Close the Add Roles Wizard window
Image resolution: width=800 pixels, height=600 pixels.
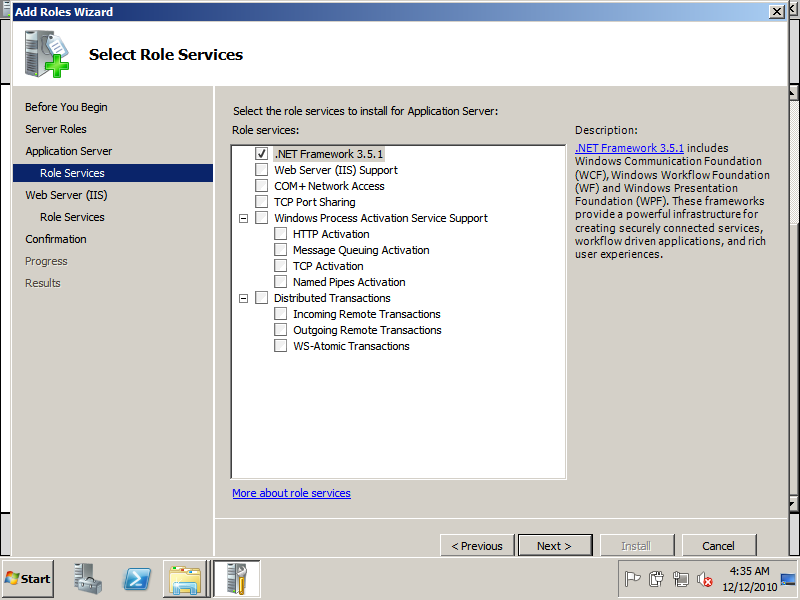click(777, 12)
